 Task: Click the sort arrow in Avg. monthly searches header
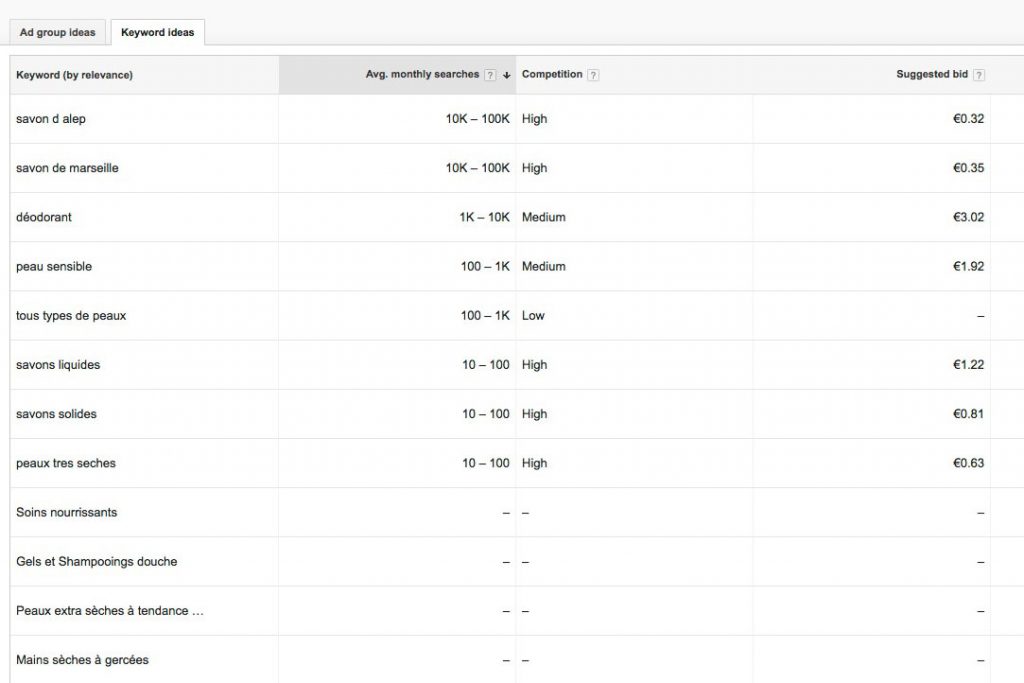(506, 75)
